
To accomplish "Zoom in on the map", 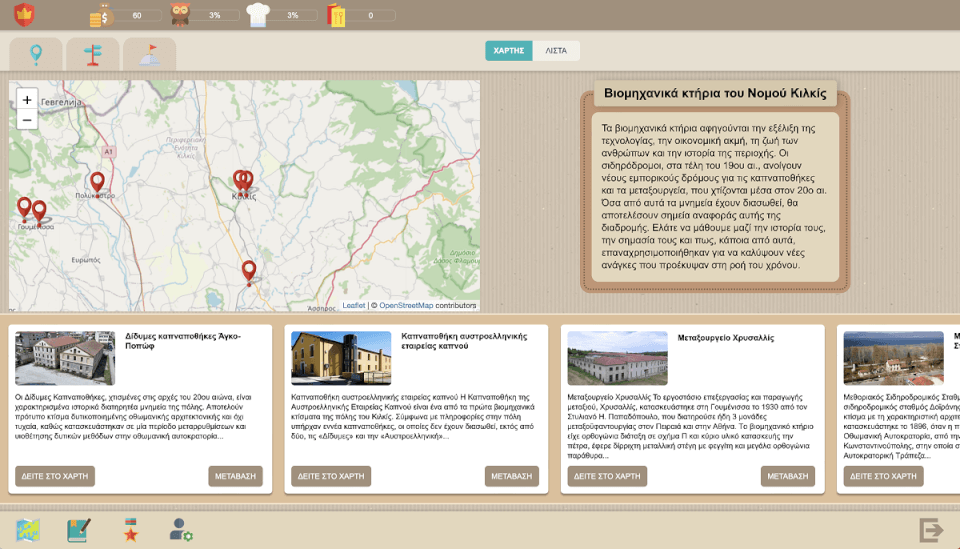I will (27, 99).
